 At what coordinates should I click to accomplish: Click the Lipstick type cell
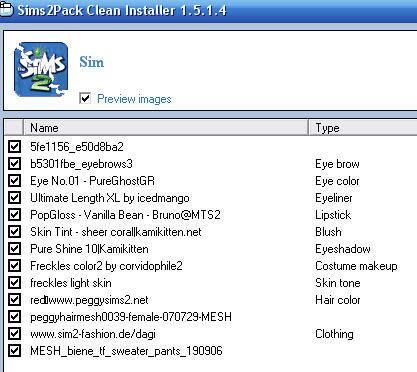point(333,215)
